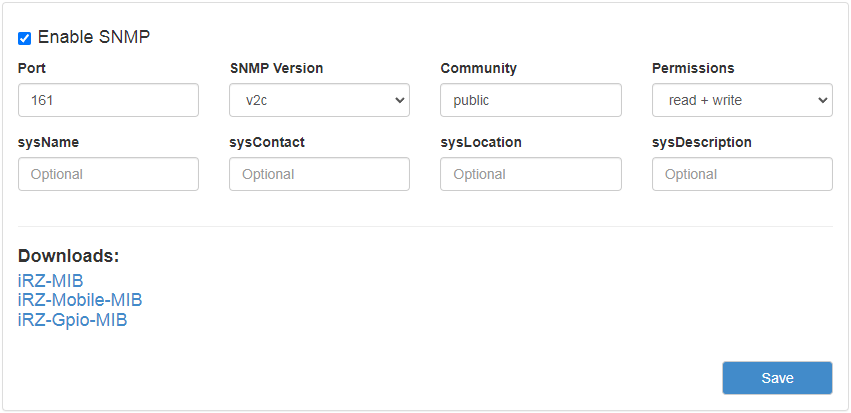Click the sysName input field

click(109, 174)
